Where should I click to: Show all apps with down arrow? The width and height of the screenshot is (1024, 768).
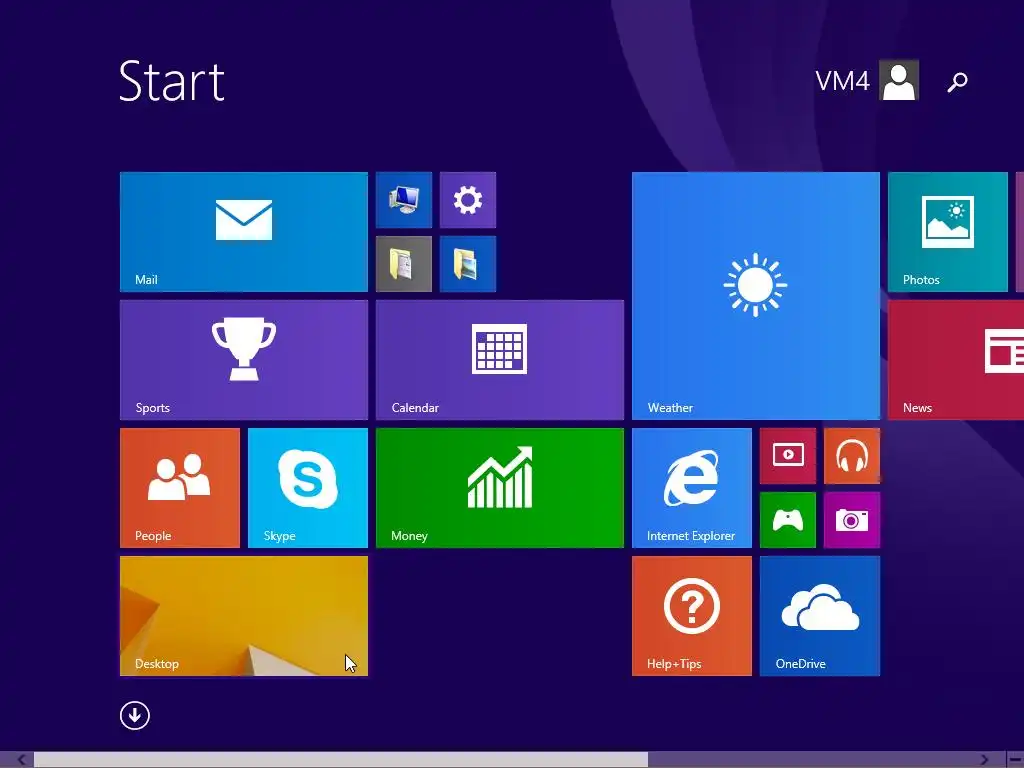[x=135, y=716]
